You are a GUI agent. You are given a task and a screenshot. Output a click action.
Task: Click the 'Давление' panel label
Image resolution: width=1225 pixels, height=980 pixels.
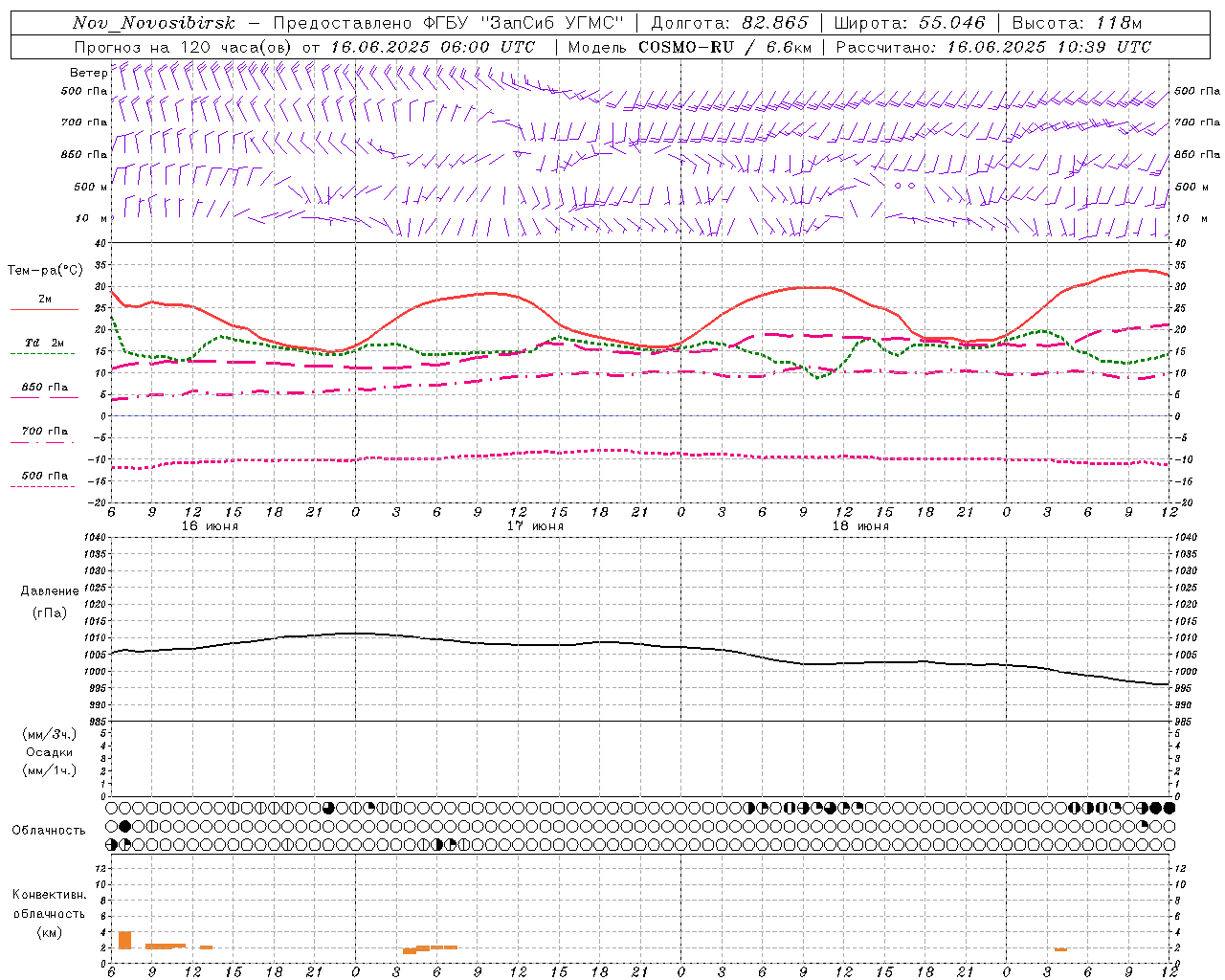pos(50,591)
